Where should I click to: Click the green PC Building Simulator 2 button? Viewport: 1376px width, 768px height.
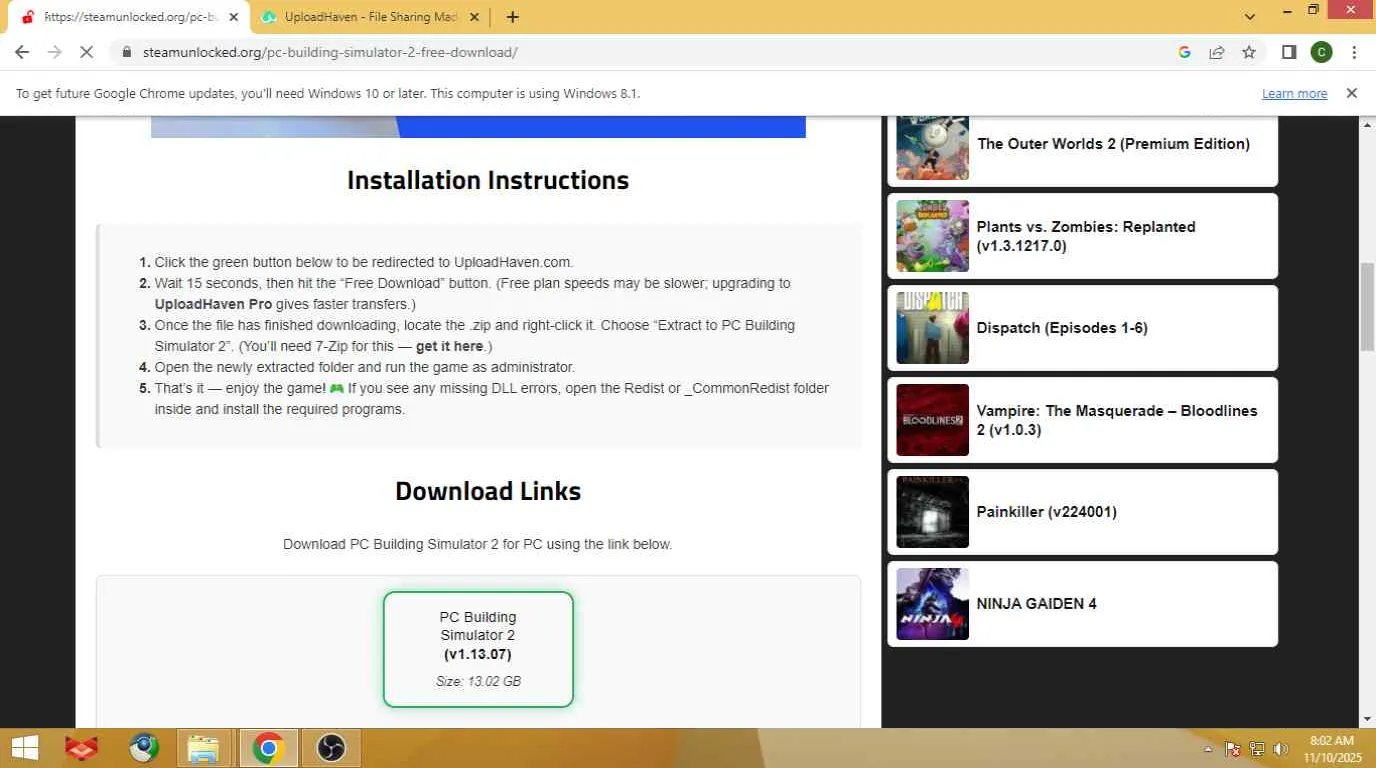coord(478,649)
